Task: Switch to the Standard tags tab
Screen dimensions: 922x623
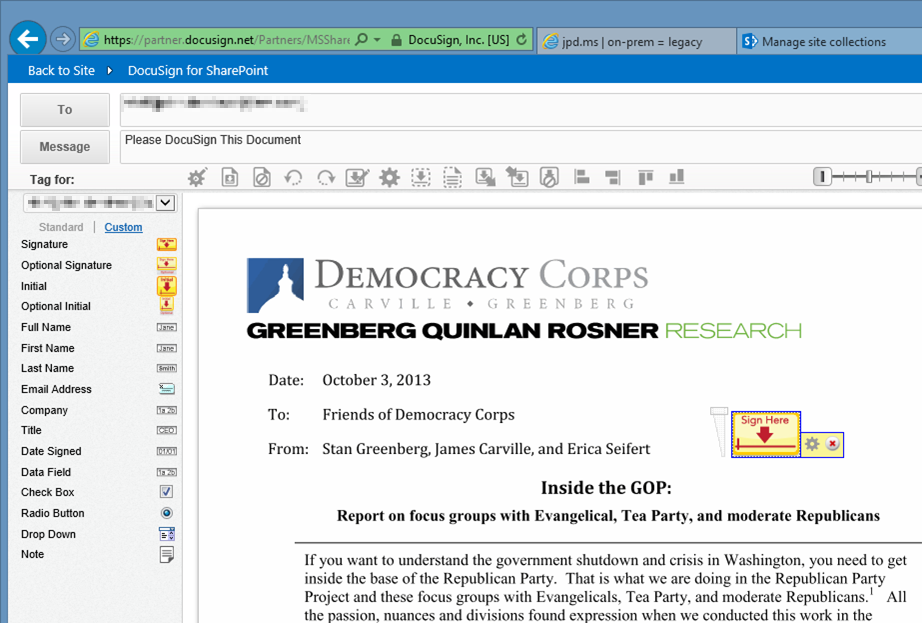Action: 61,227
